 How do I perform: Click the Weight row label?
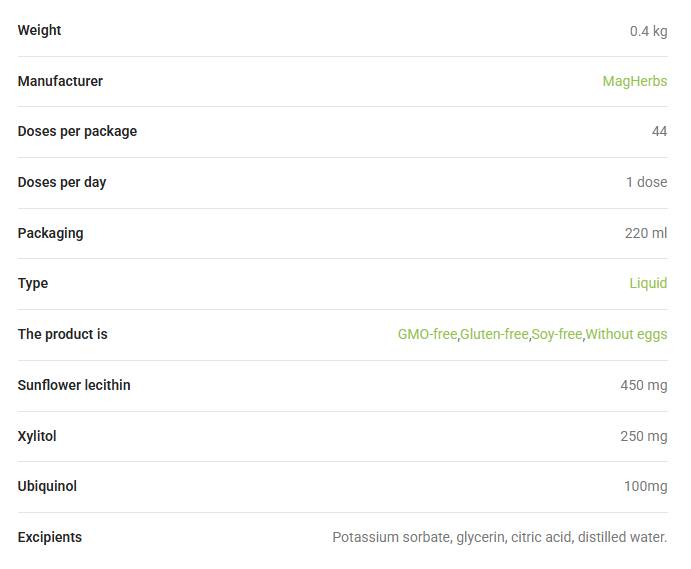click(39, 30)
